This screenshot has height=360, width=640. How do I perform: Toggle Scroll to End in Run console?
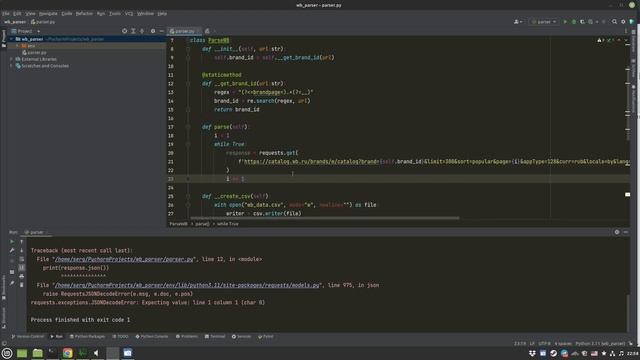pos(22,267)
